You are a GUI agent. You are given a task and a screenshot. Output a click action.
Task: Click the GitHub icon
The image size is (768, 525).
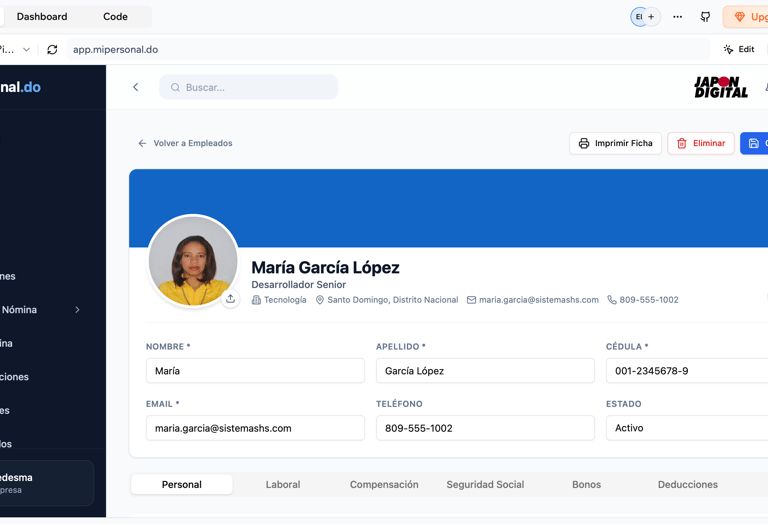[705, 17]
